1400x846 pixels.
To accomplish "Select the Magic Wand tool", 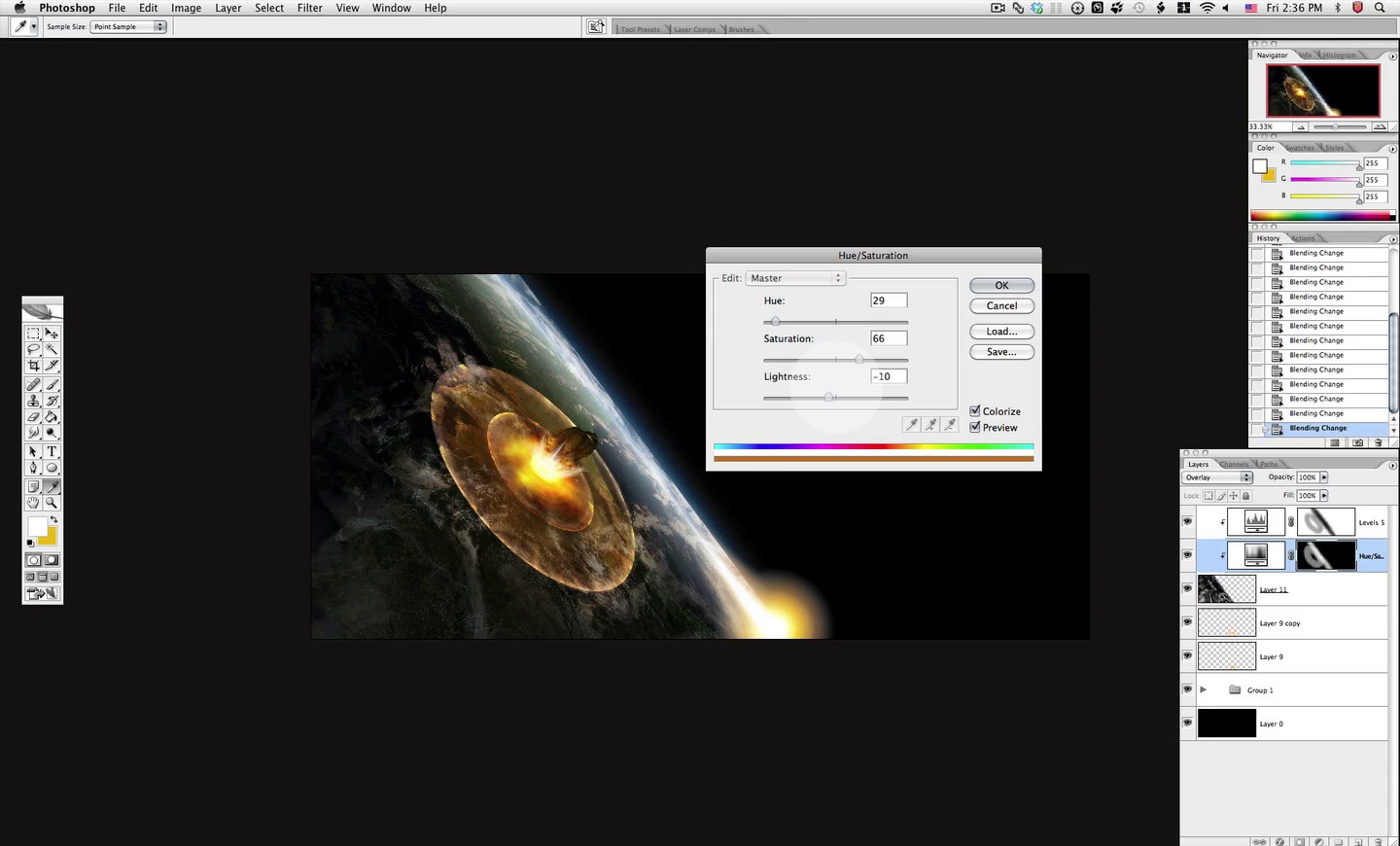I will (x=52, y=349).
